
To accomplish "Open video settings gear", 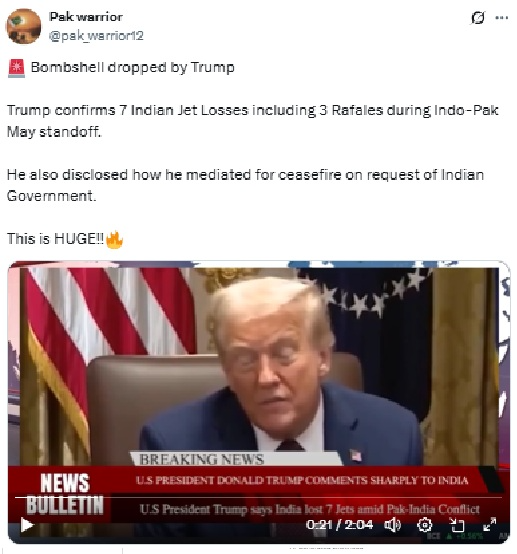I will (425, 525).
